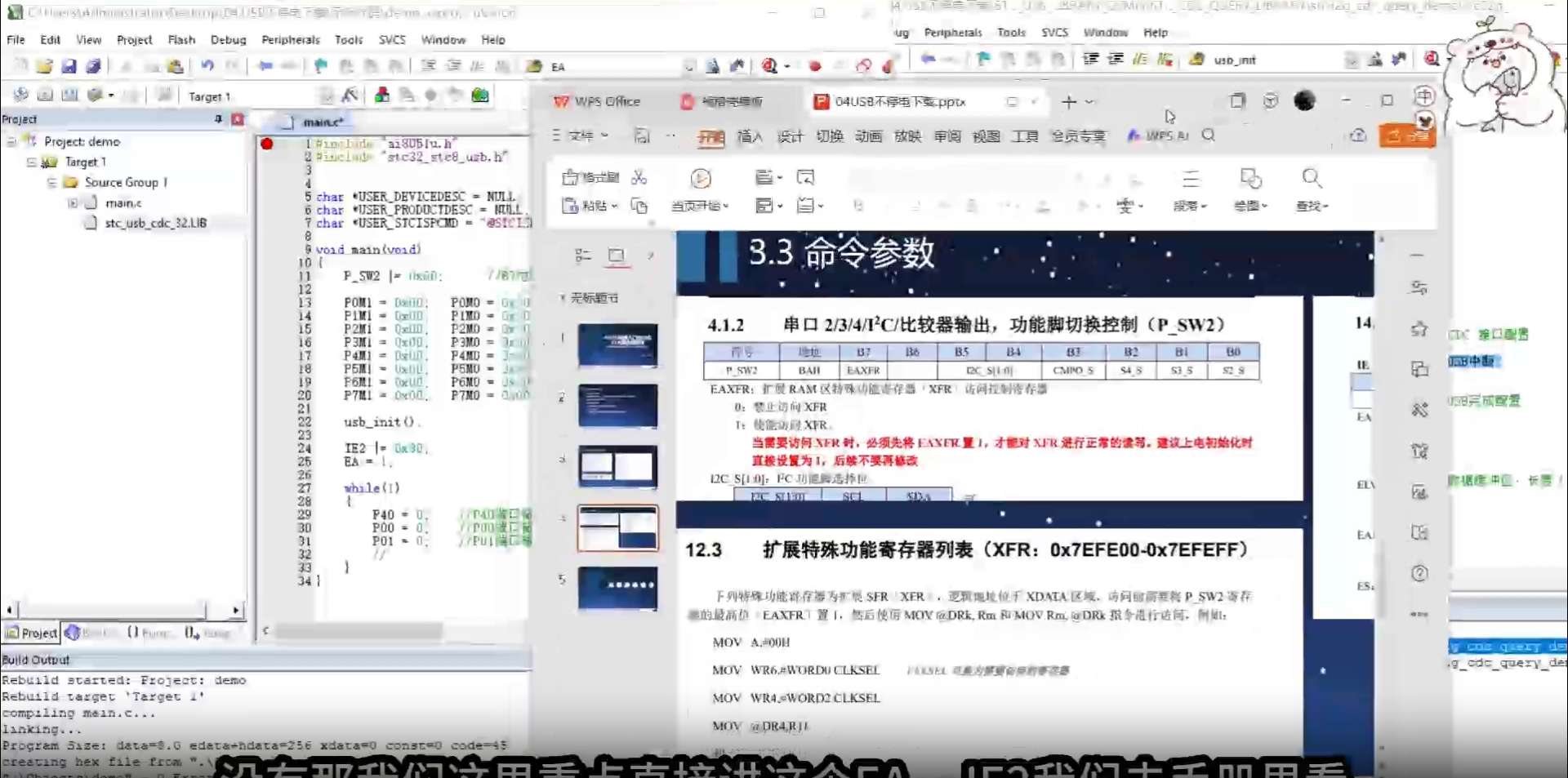Click the editor horizontal scrollbar

[x=359, y=631]
